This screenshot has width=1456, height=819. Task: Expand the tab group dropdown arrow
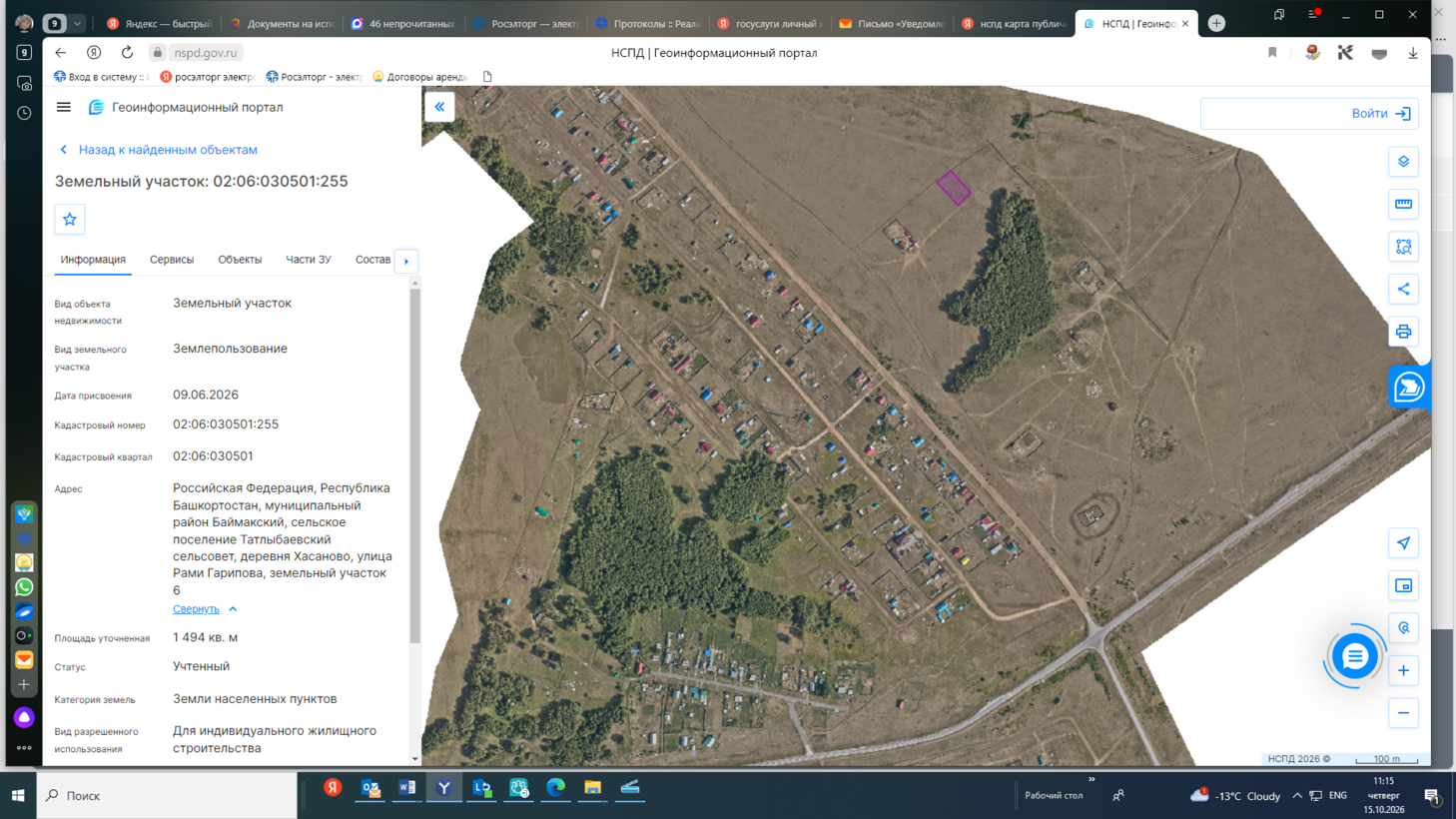(x=77, y=23)
